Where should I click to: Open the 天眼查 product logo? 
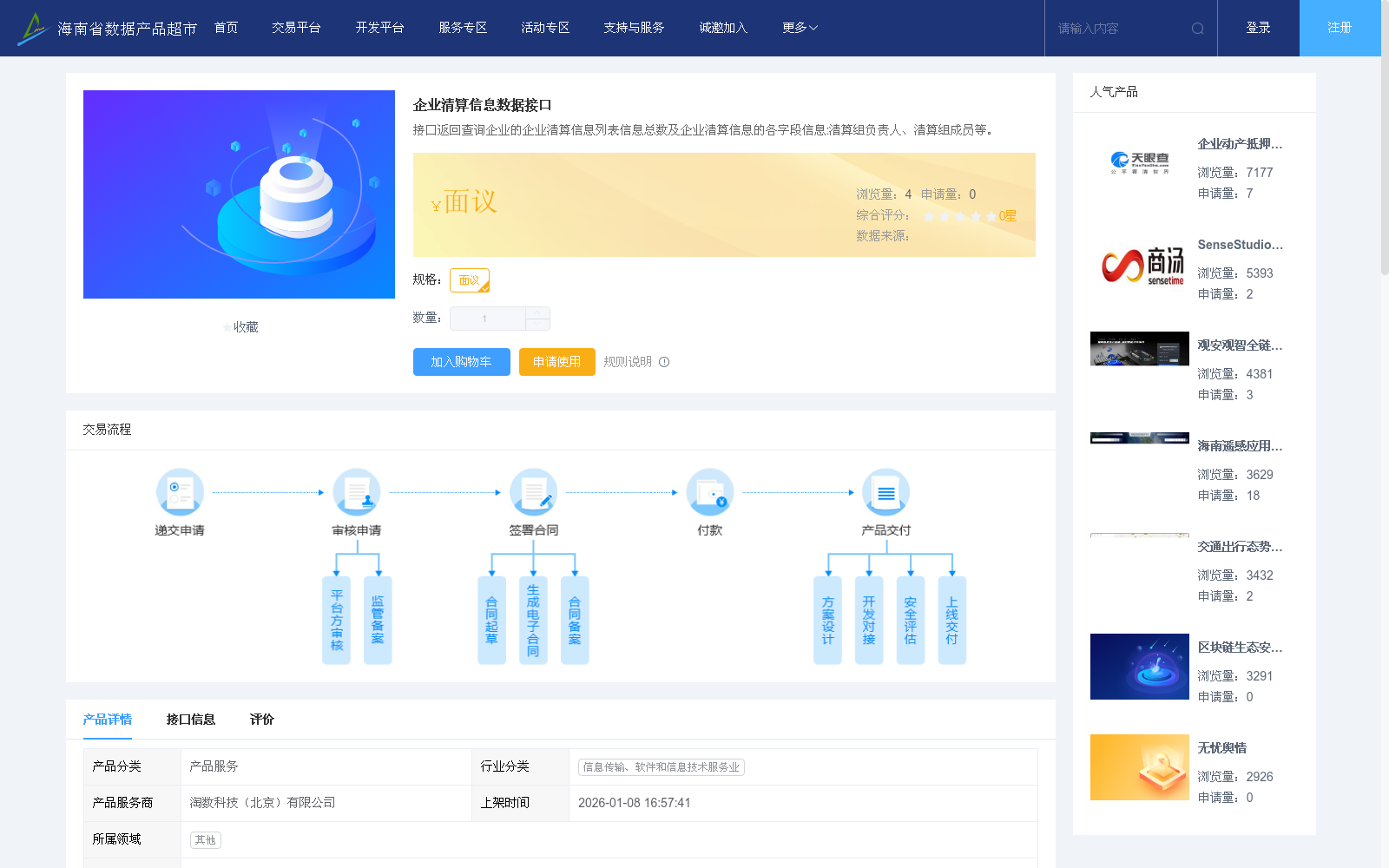pos(1140,162)
